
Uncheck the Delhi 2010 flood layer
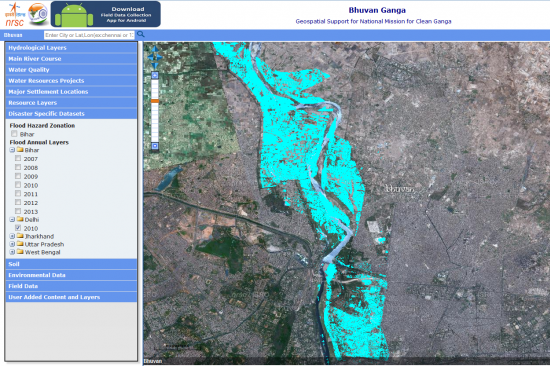pos(18,228)
